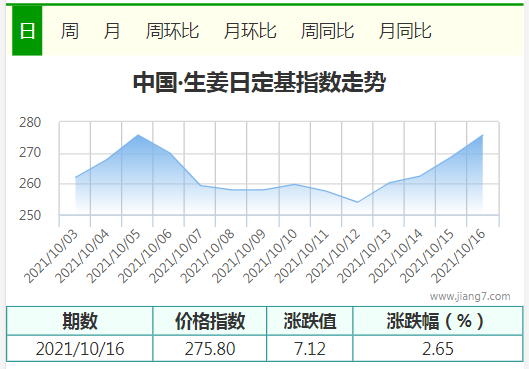Click the 期数 column header
The height and width of the screenshot is (369, 529).
[x=80, y=321]
